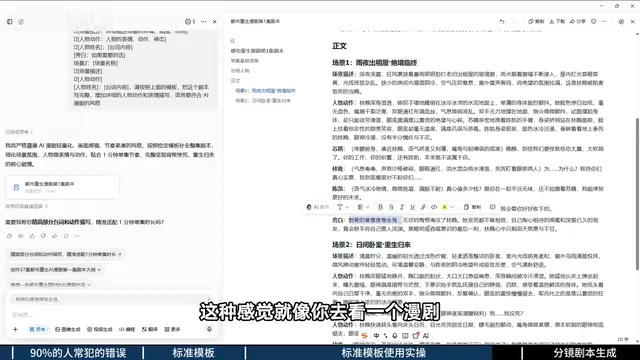Click the heading 场景1：雨夜出租屋·绝境临终
Screen dimensions: 640x360
click(375, 62)
